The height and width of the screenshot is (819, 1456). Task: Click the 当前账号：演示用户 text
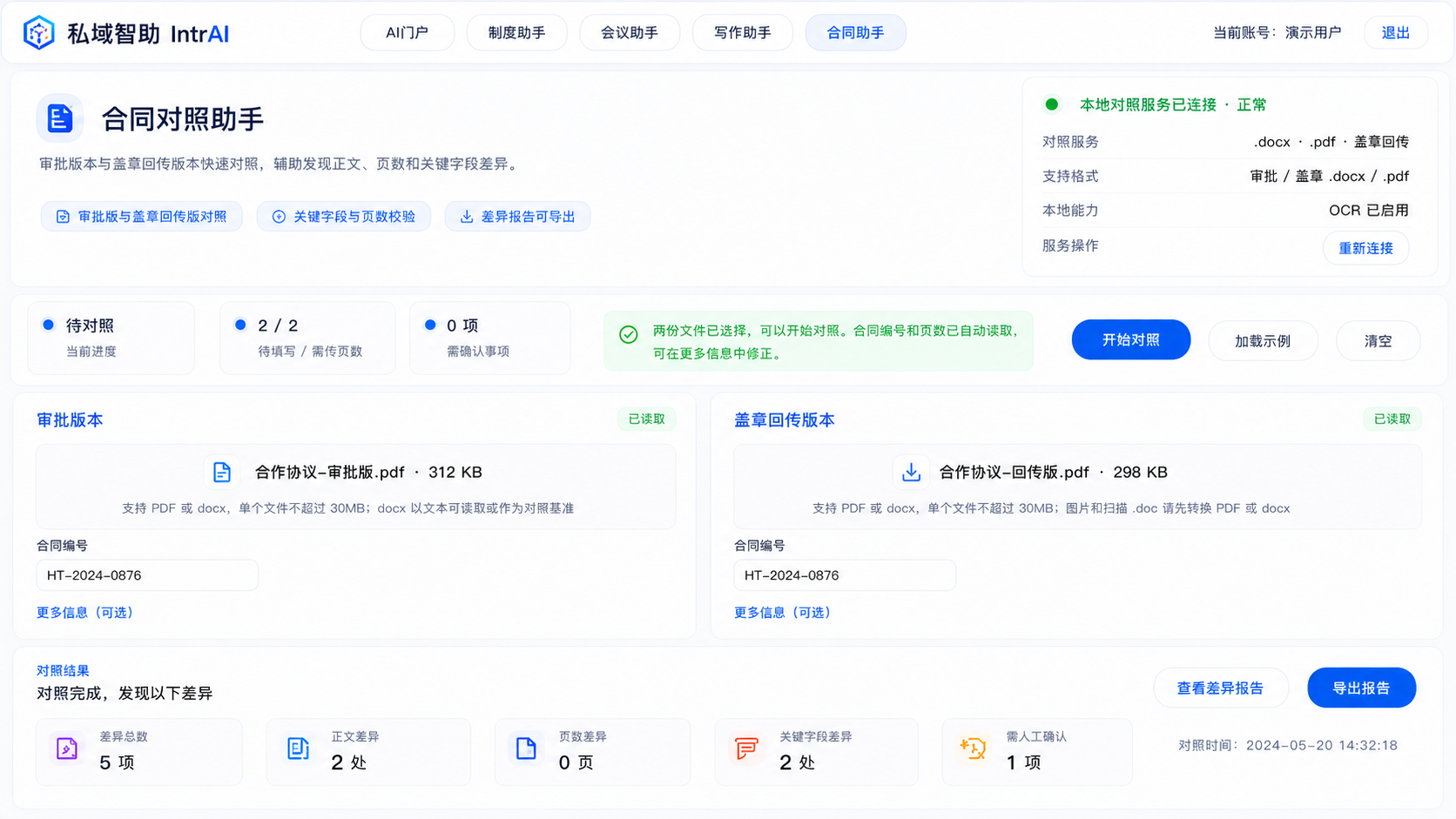1277,33
